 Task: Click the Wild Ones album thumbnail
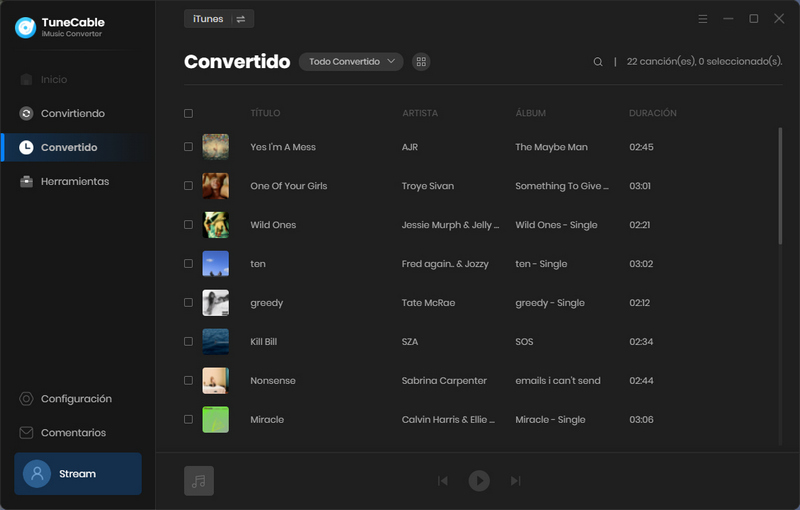click(x=215, y=225)
